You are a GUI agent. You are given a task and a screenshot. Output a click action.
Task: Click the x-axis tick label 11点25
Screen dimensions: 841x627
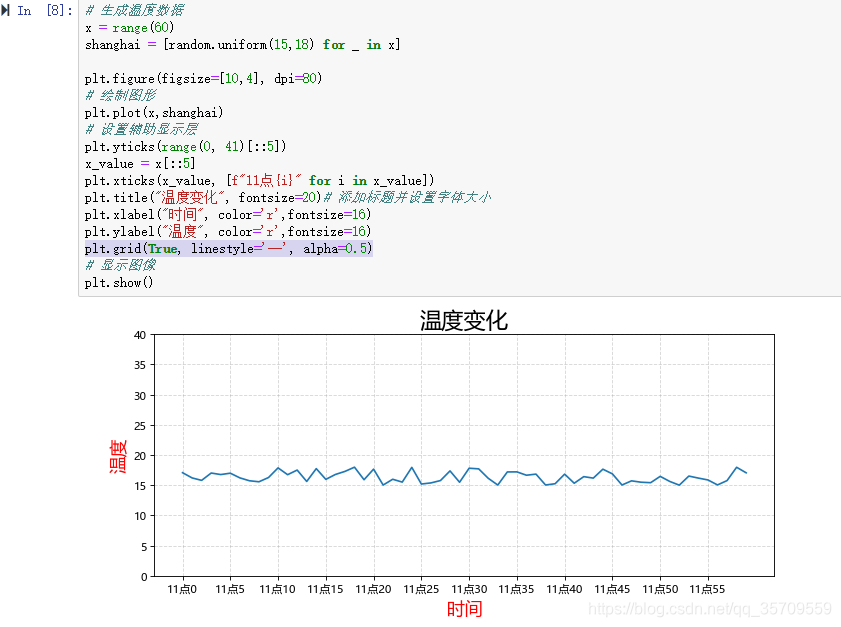coord(421,589)
